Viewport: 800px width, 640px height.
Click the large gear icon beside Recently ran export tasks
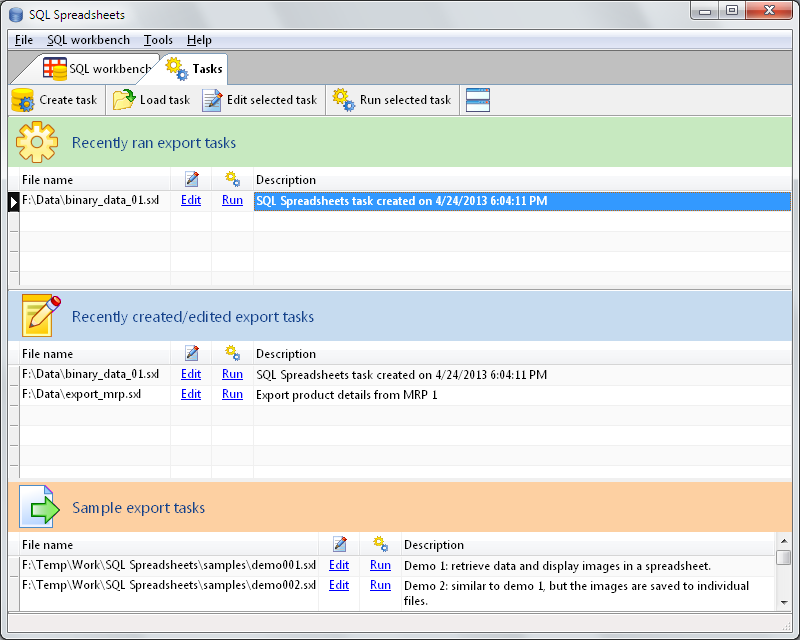tap(37, 143)
